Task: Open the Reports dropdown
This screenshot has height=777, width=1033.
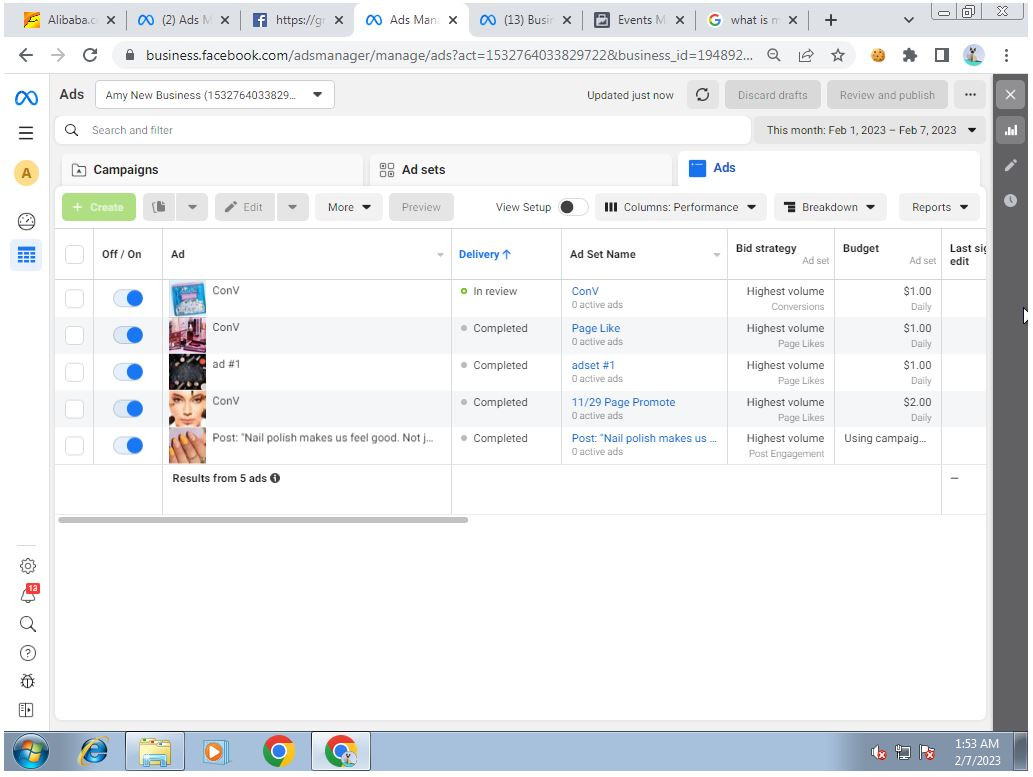Action: point(939,207)
